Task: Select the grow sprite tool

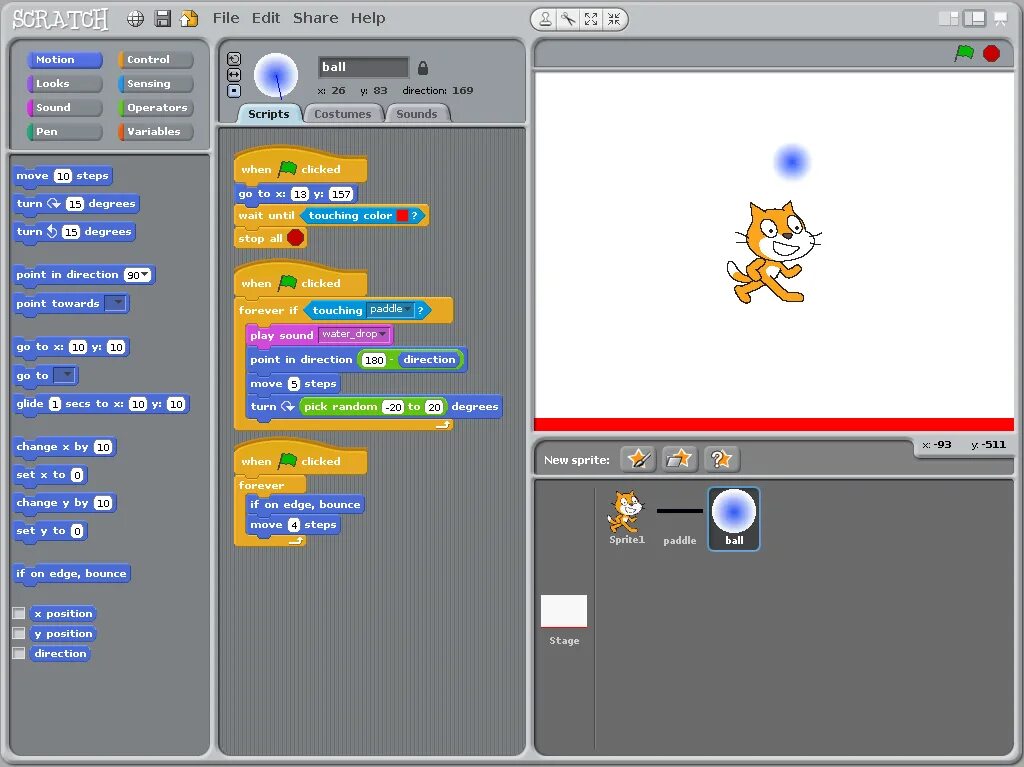Action: tap(591, 19)
